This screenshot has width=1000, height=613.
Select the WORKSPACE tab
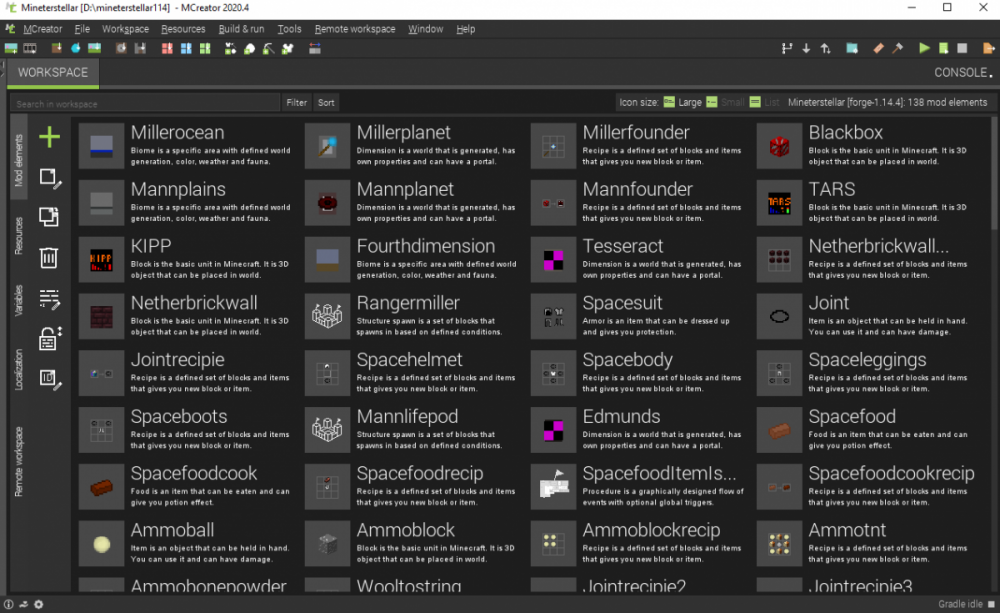coord(53,73)
